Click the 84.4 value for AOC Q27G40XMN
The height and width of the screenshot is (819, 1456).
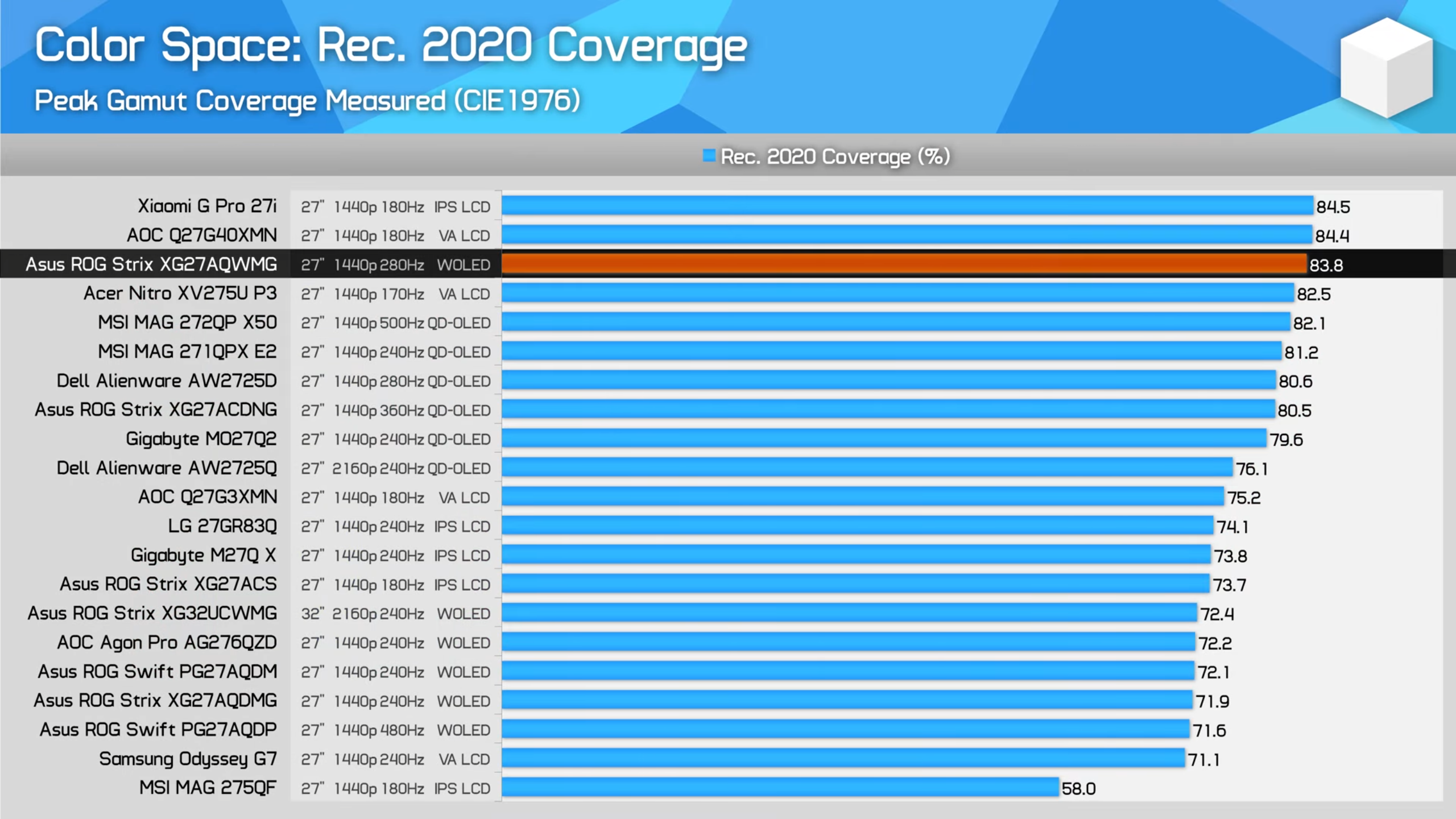(1332, 236)
